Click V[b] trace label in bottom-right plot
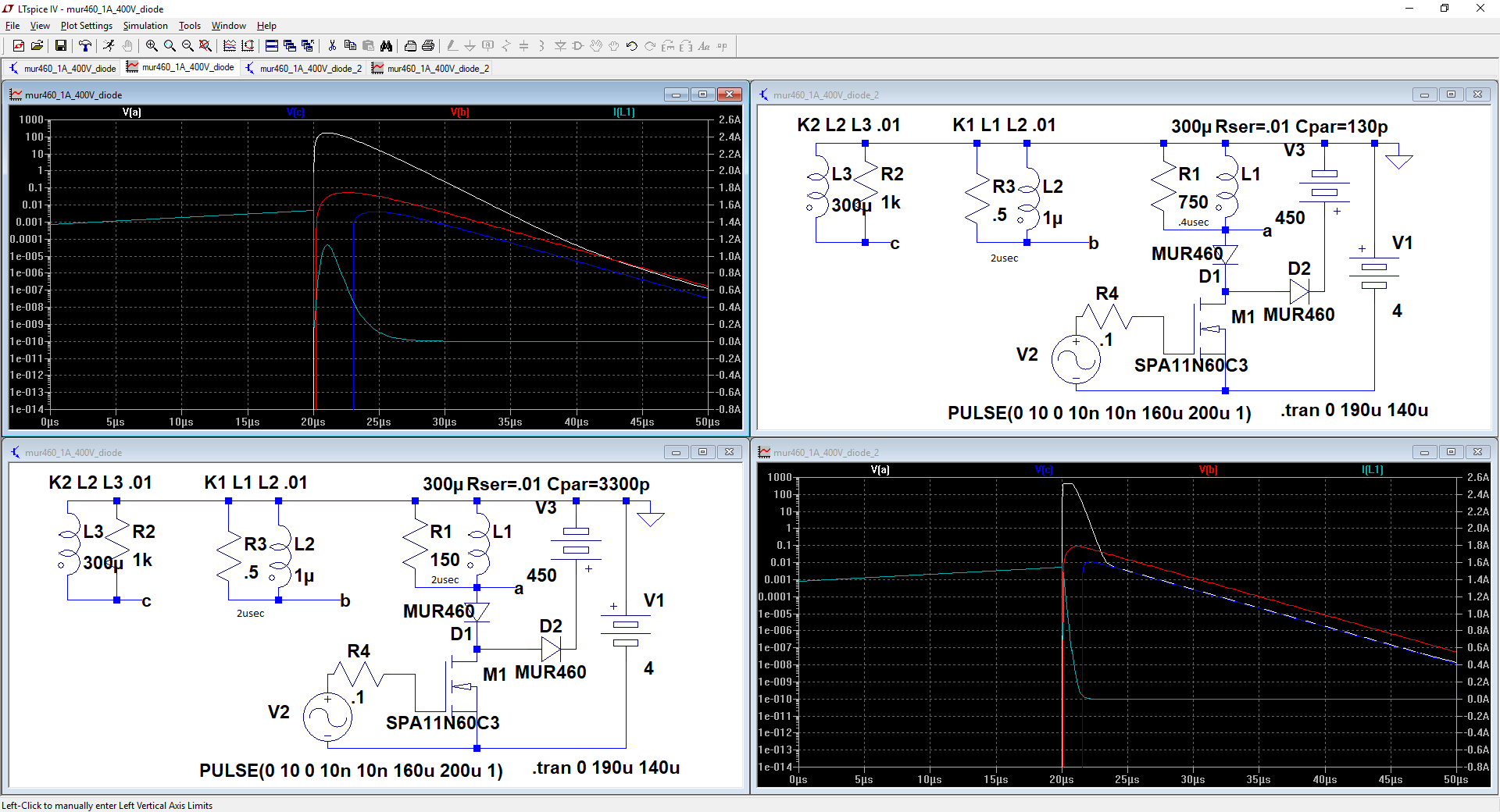1500x812 pixels. coord(1208,470)
